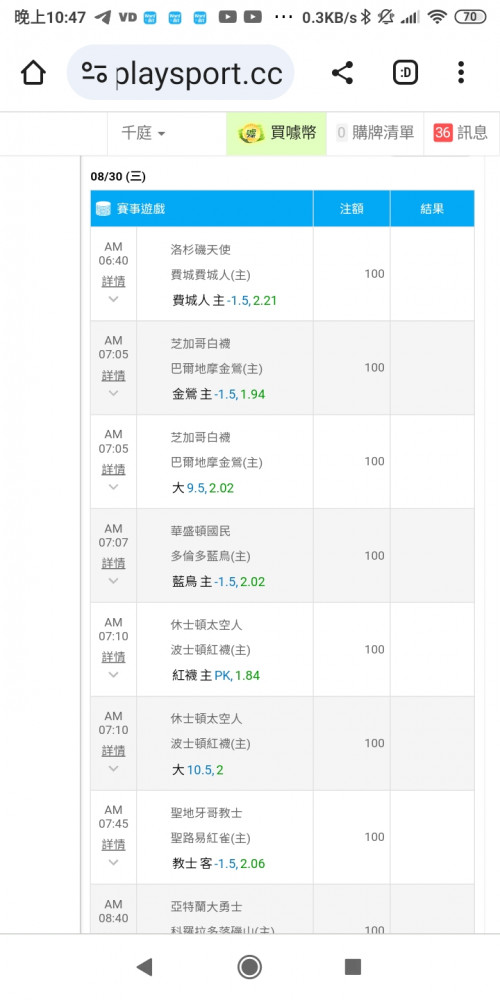Expand chevron under 06:40 game details
500x1000 pixels.
tap(114, 299)
